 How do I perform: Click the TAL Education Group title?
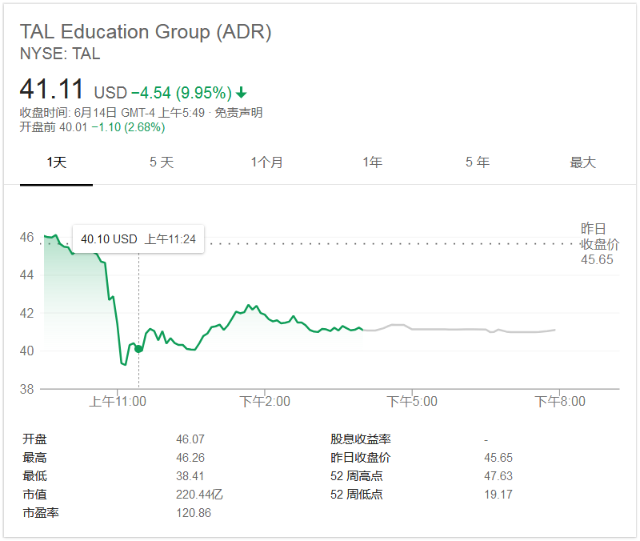tap(145, 32)
